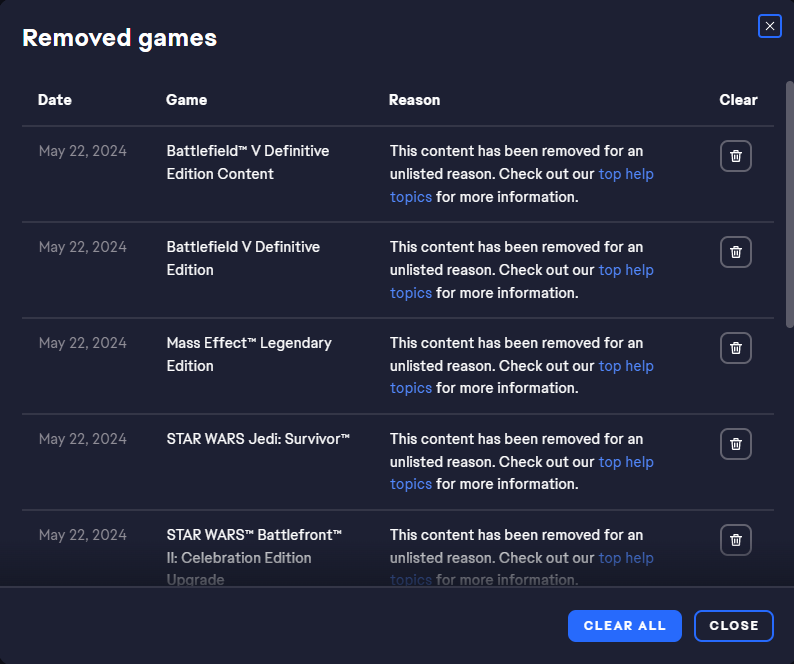Screen dimensions: 794x664
Task: Click the CLEAR ALL button
Action: tap(625, 626)
